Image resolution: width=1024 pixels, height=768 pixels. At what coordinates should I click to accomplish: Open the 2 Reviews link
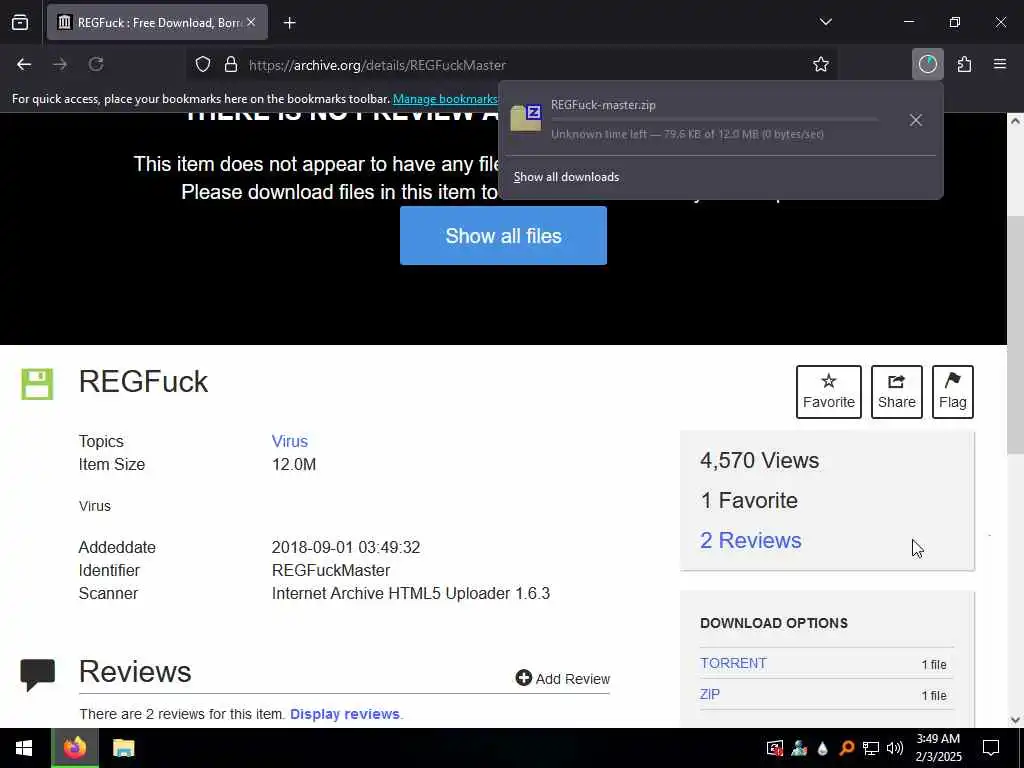pos(751,541)
